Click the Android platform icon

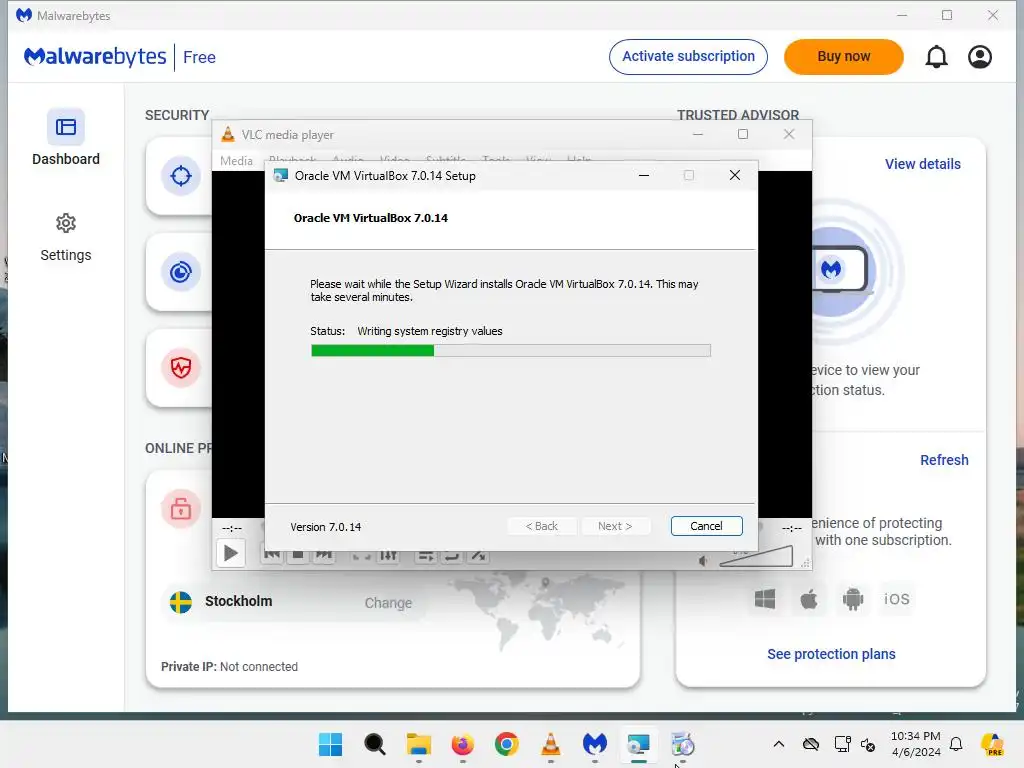852,599
